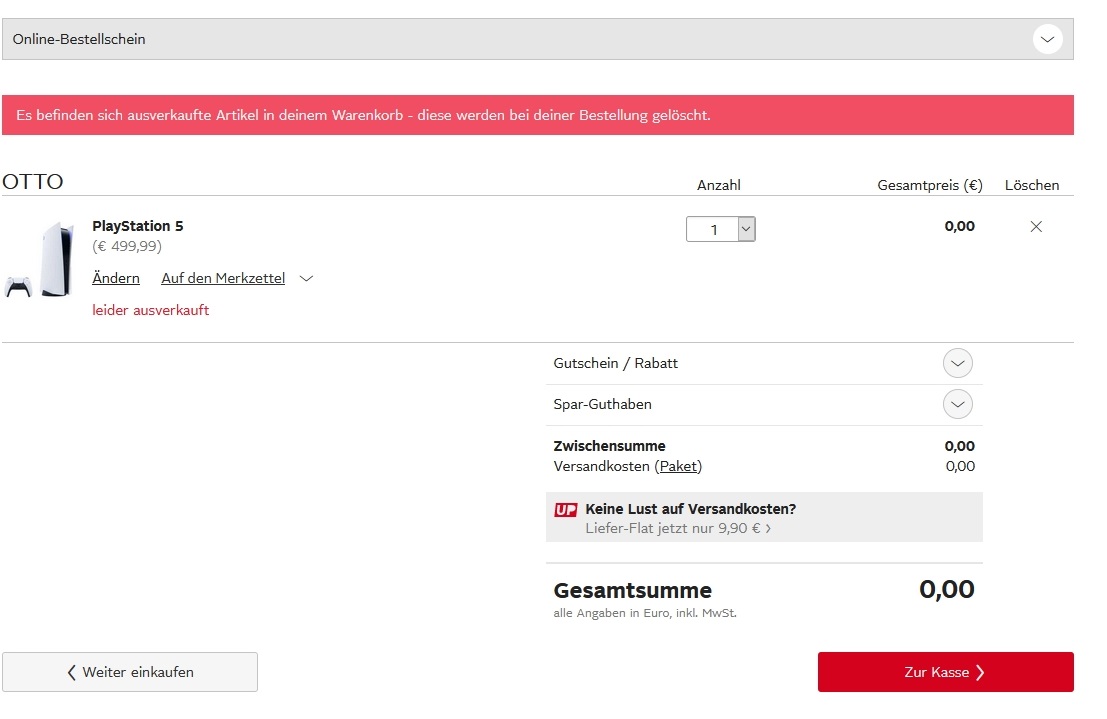Screen dimensions: 1107x719
Task: Click the Zwischensumme label
Action: point(609,446)
